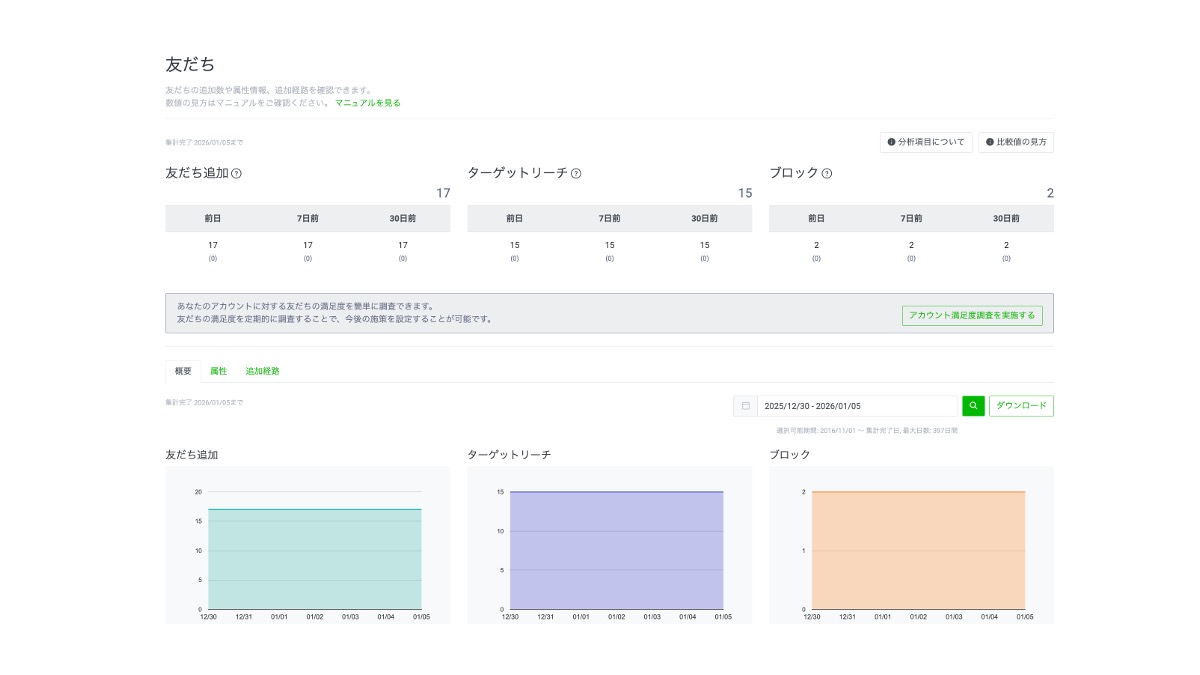Image resolution: width=1200 pixels, height=675 pixels.
Task: Click 前日 header in ターゲットリーチ table
Action: [x=514, y=218]
